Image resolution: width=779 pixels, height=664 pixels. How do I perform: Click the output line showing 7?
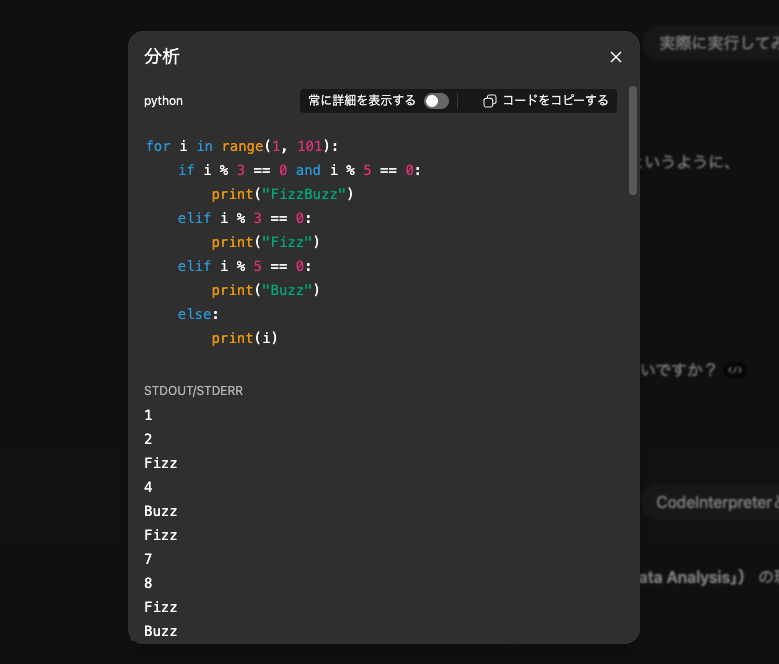pos(149,559)
